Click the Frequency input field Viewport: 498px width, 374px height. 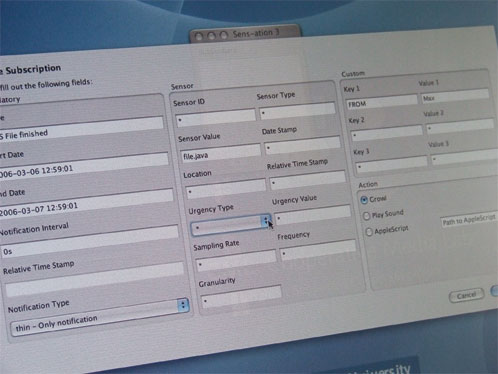point(318,250)
